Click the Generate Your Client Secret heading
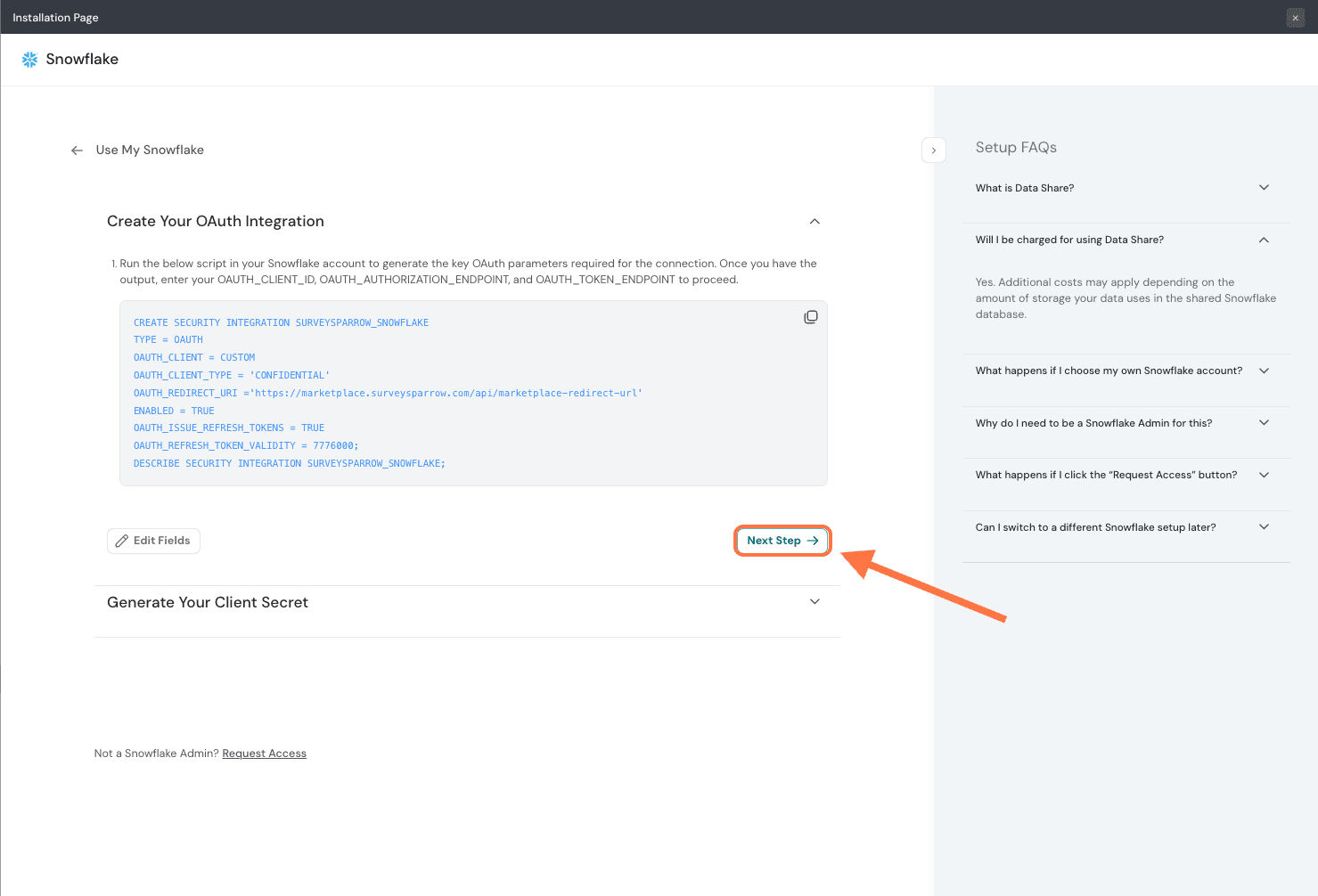 (208, 603)
